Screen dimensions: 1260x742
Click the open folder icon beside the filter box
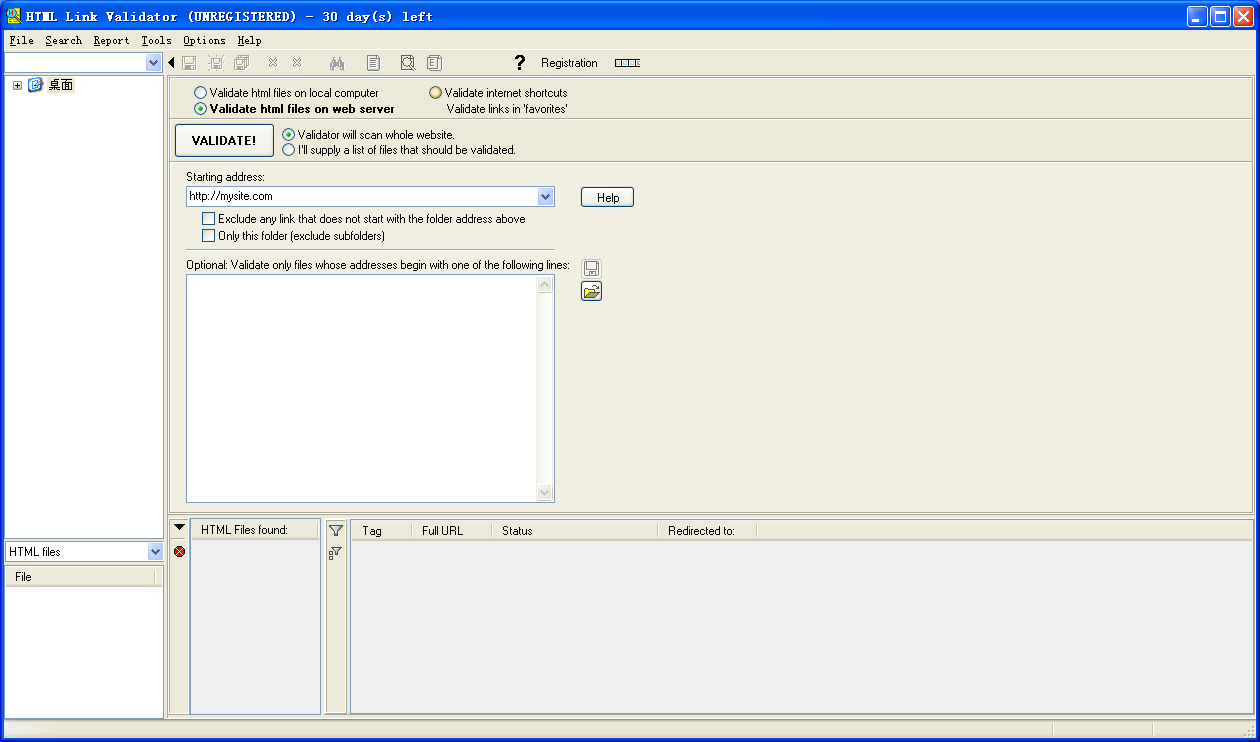click(592, 291)
